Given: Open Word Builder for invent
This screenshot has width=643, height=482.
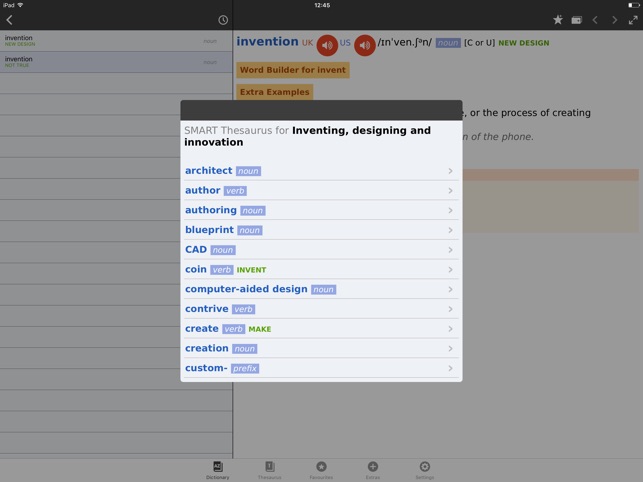Looking at the screenshot, I should click(293, 70).
